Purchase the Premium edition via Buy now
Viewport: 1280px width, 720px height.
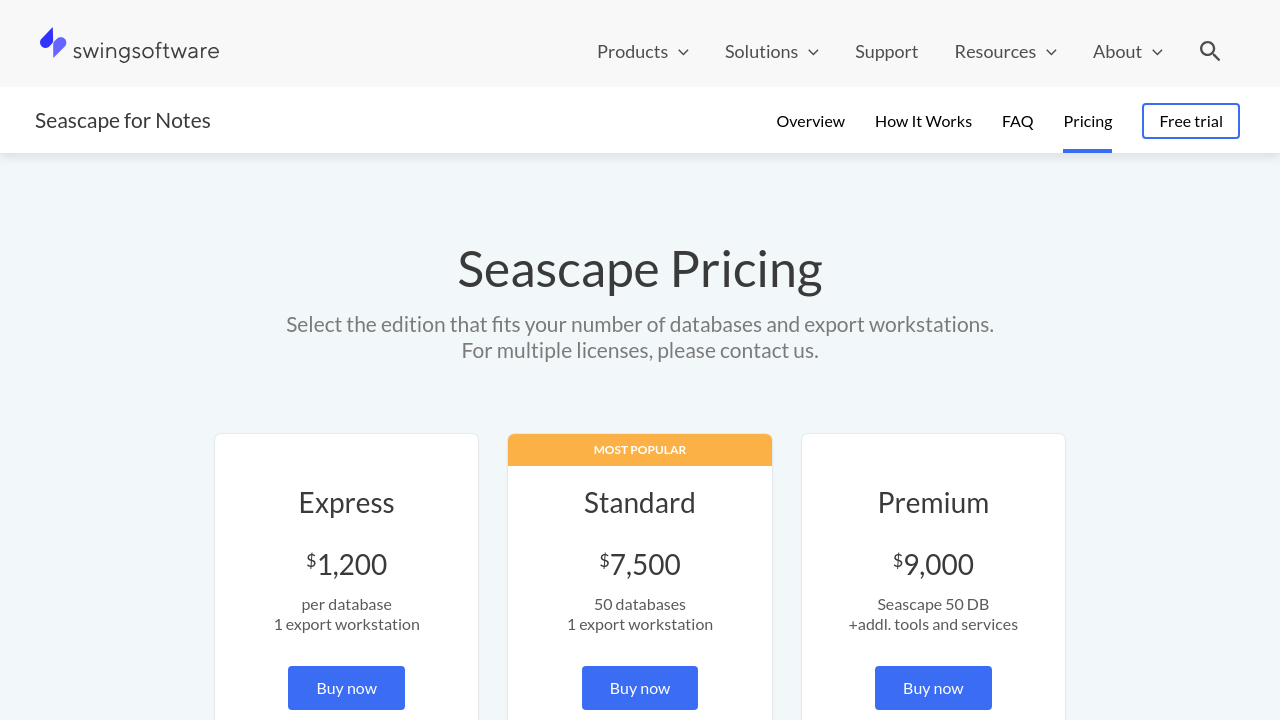pyautogui.click(x=933, y=688)
